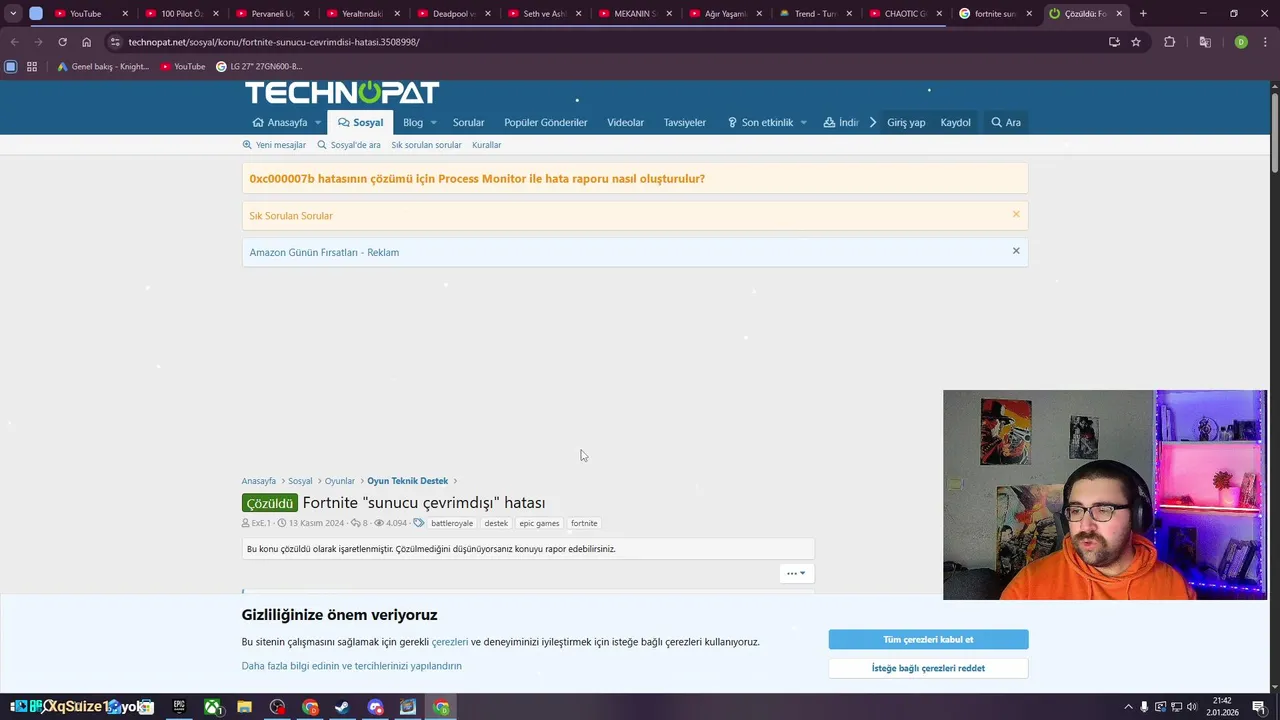Viewport: 1280px width, 720px height.
Task: Open the 0xc000007b Process Monitor notice link
Action: (477, 179)
